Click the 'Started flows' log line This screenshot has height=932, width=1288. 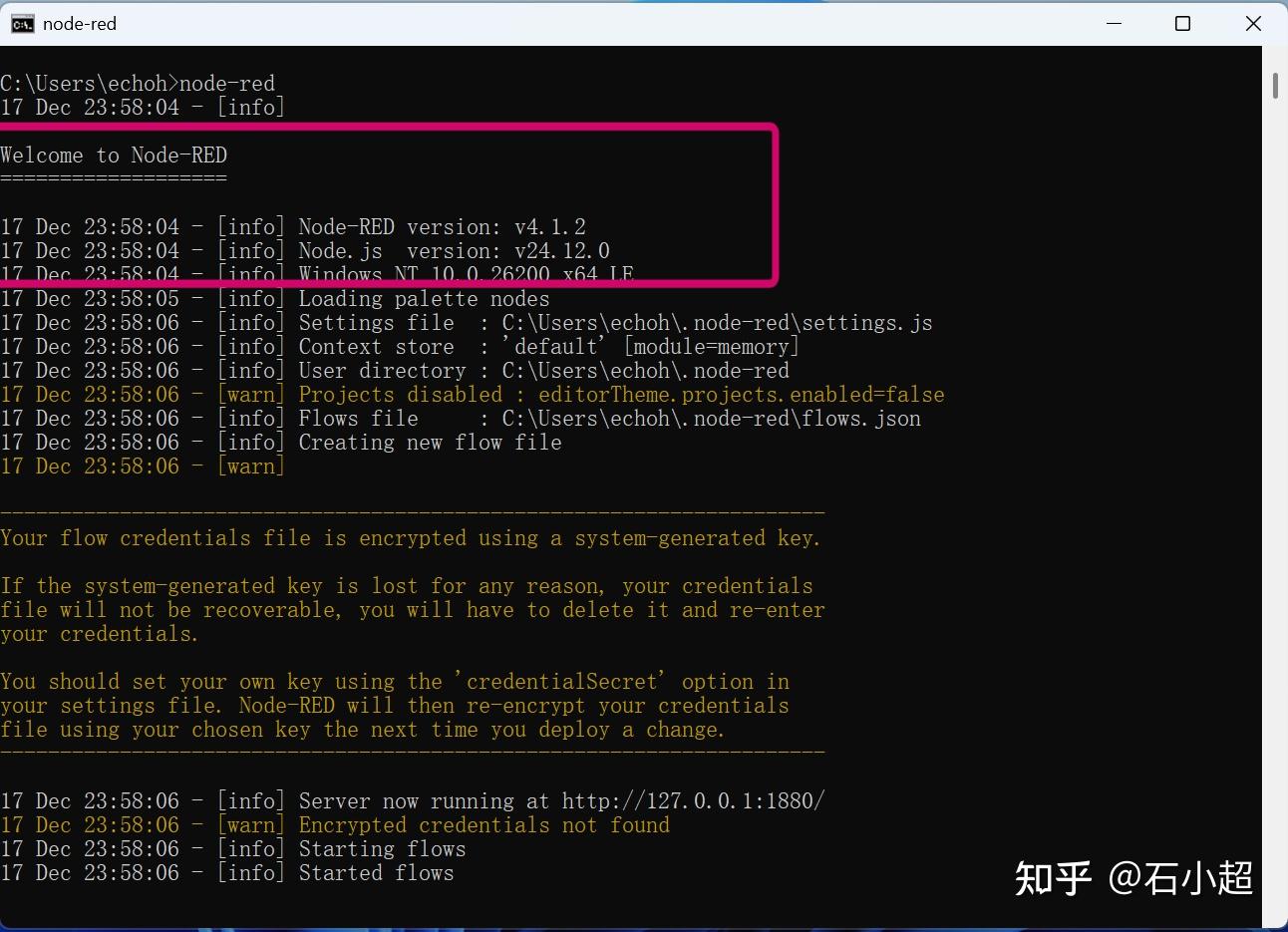227,873
